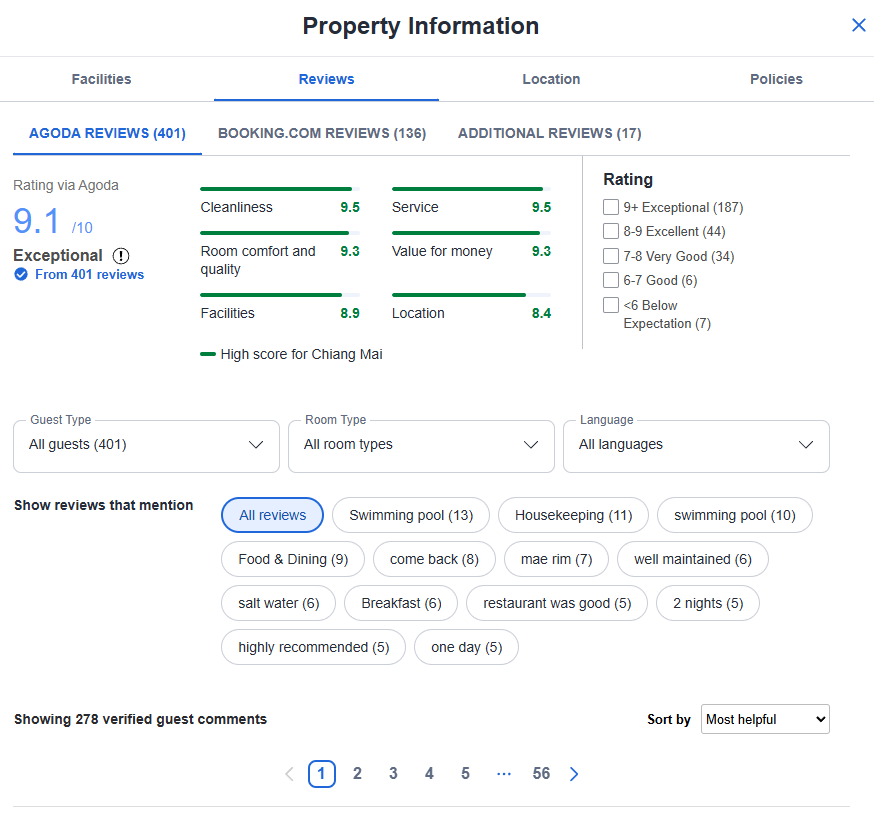This screenshot has height=814, width=874.
Task: Jump to page 56 of reviews
Action: pyautogui.click(x=541, y=774)
